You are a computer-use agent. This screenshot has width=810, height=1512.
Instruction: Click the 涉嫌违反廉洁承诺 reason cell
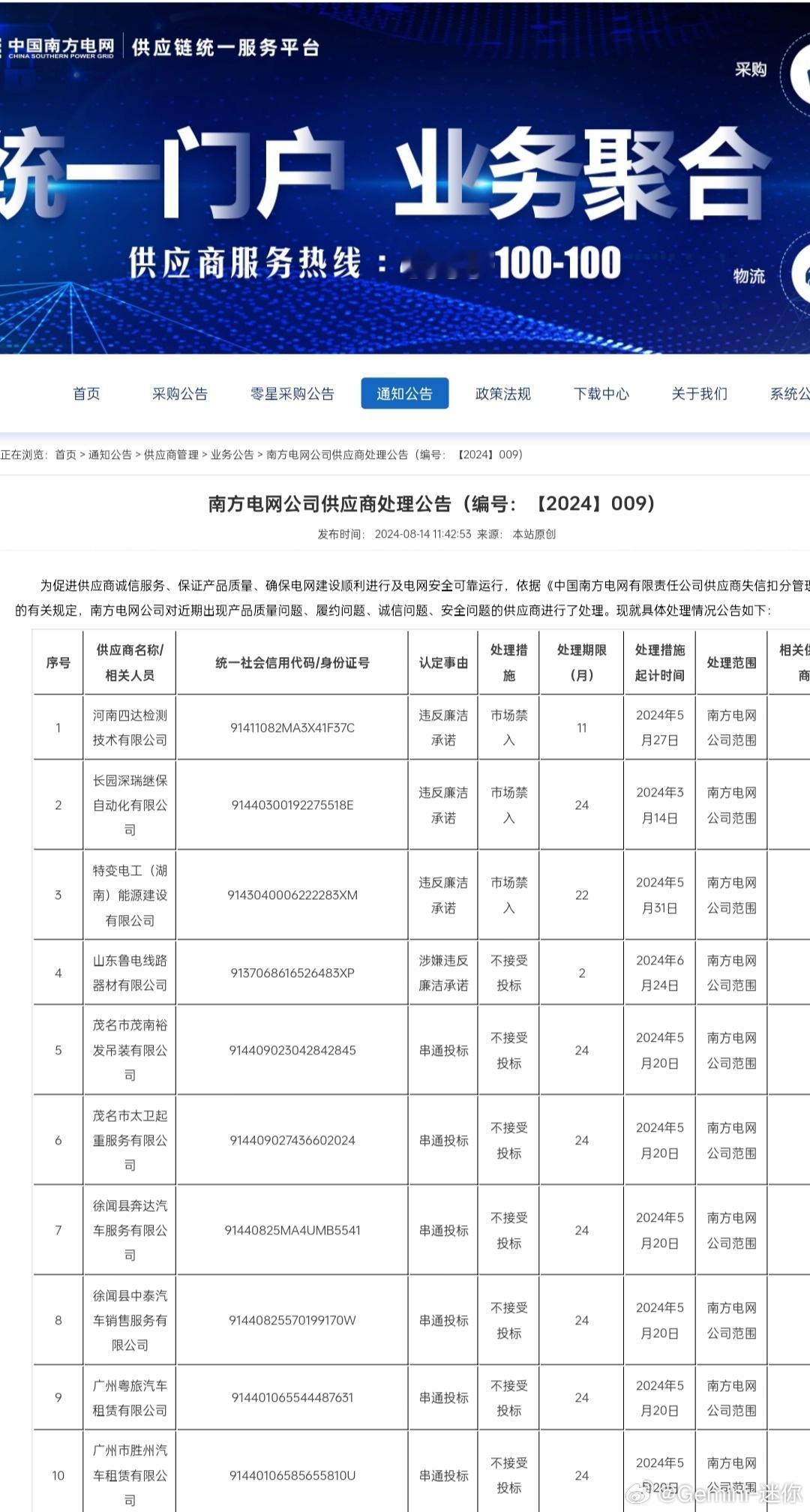(x=443, y=973)
